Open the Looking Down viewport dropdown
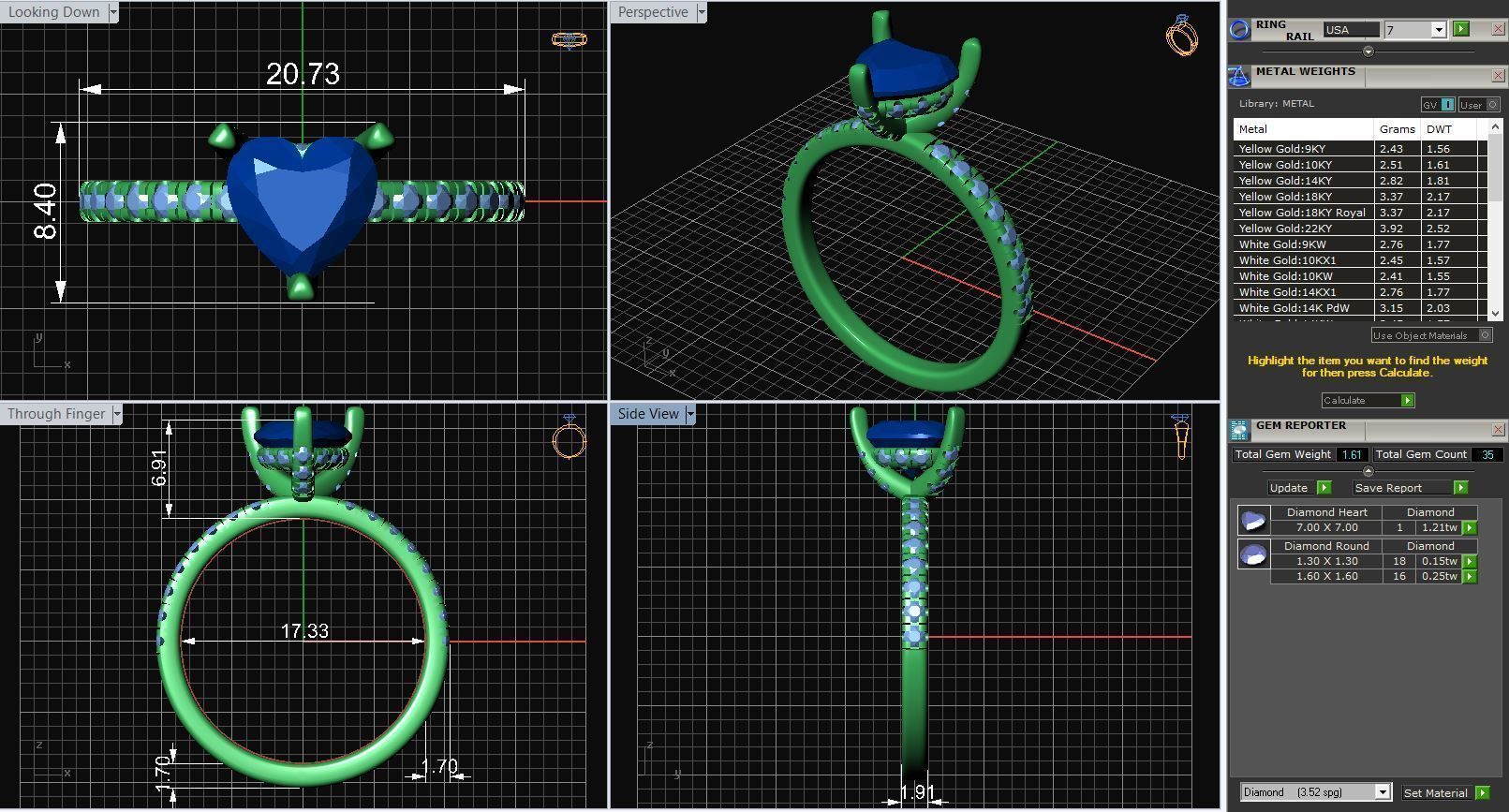Image resolution: width=1509 pixels, height=812 pixels. (x=113, y=12)
